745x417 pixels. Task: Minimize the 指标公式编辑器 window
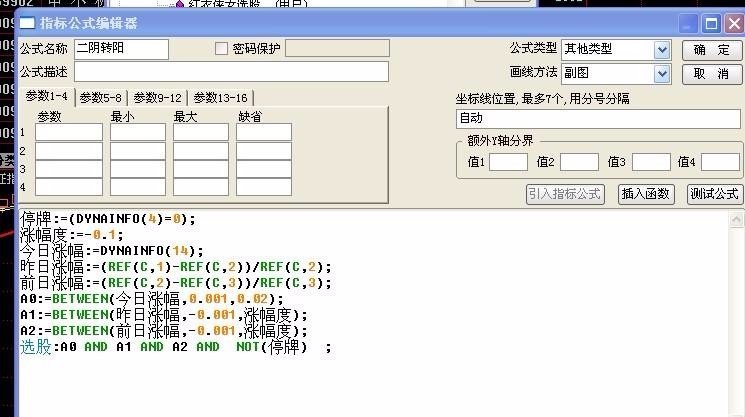tap(688, 24)
